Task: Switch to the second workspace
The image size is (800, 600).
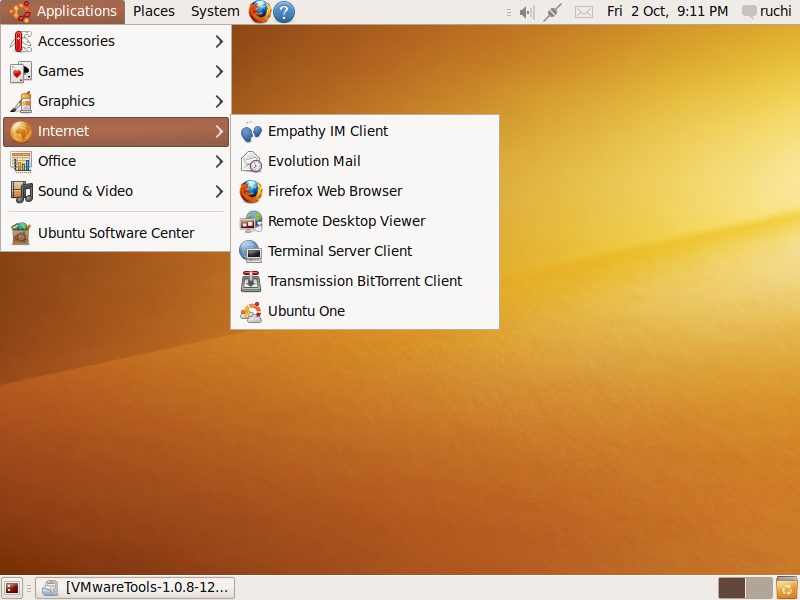Action: coord(759,588)
